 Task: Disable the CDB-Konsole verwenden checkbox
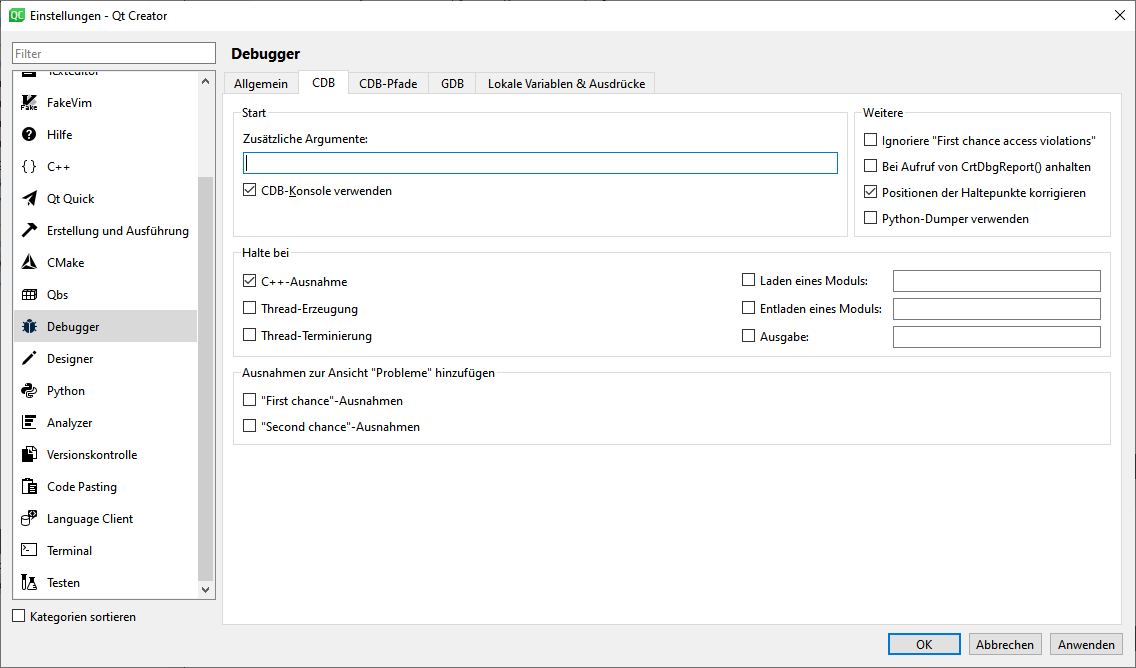point(250,190)
